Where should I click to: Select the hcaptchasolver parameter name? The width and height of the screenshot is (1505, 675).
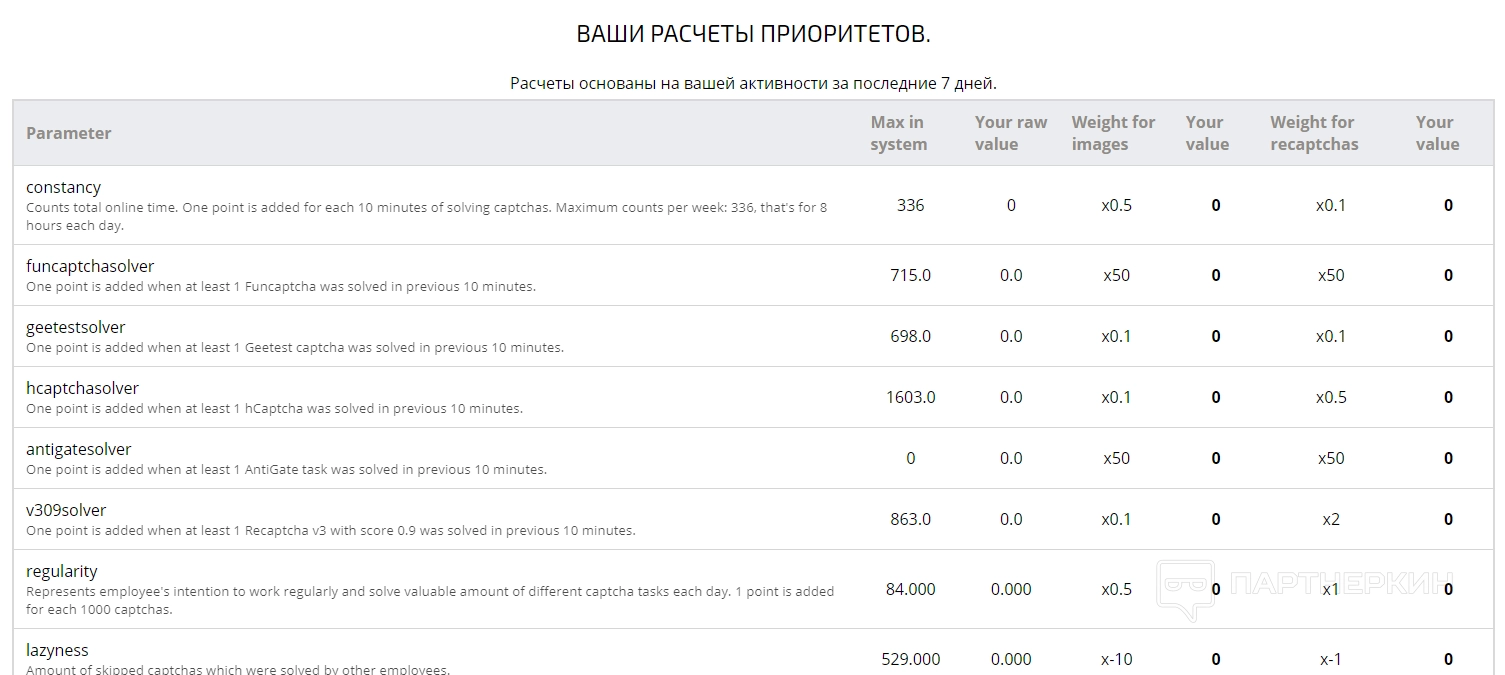82,388
